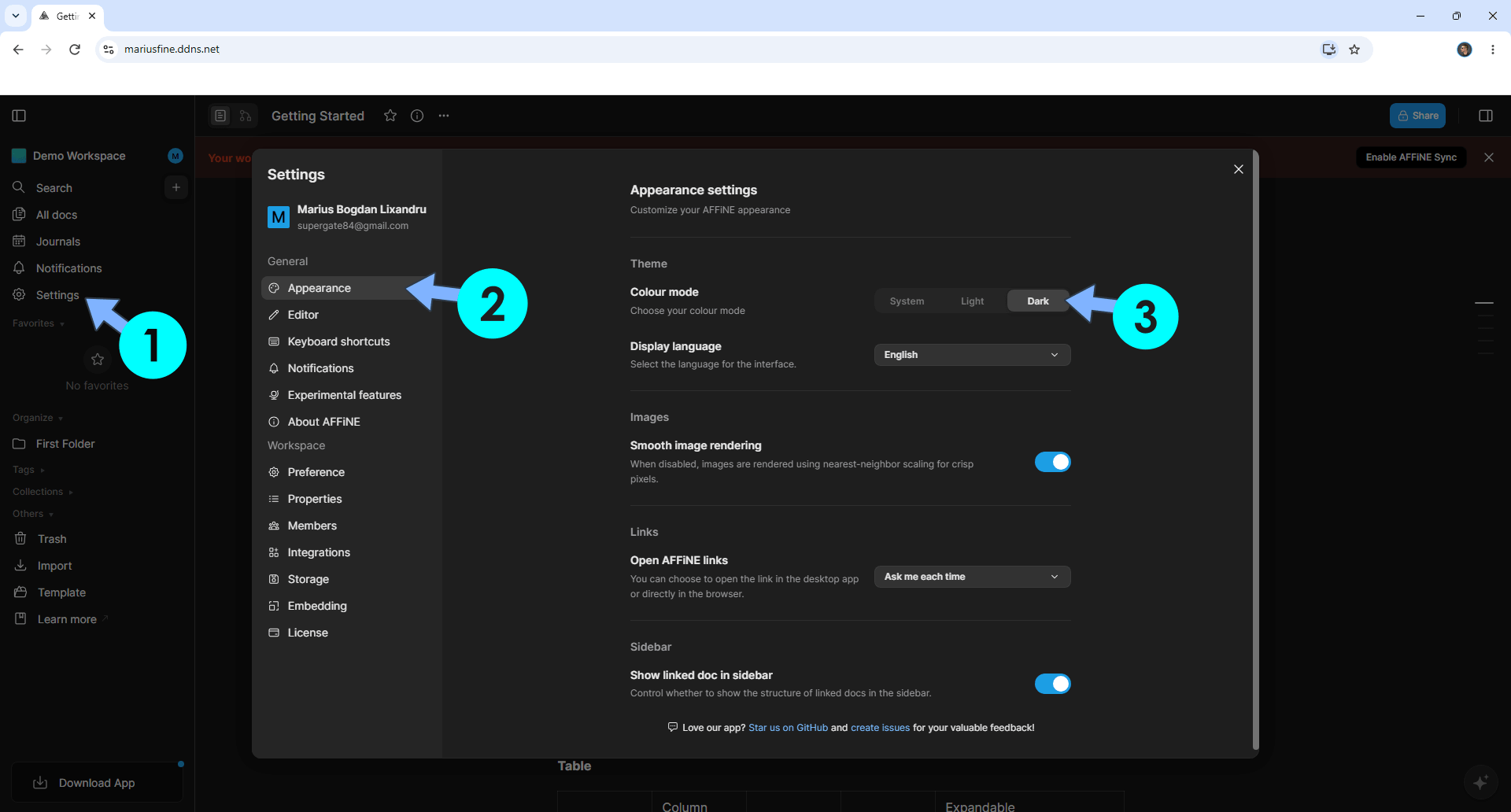Viewport: 1511px width, 812px height.
Task: Follow the create issues link
Action: [x=880, y=728]
